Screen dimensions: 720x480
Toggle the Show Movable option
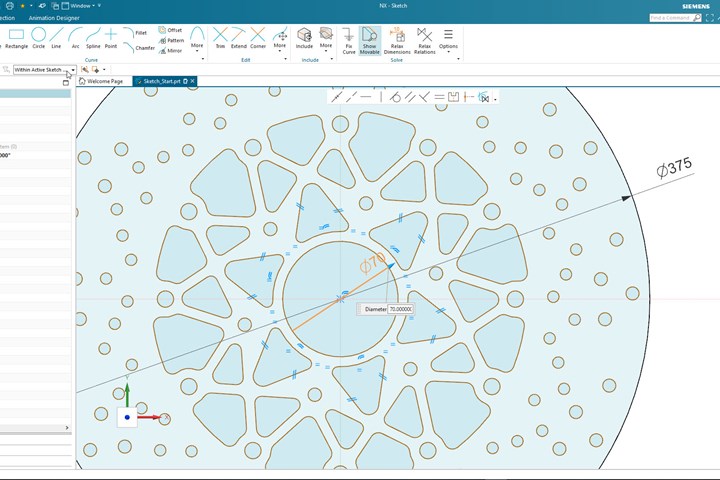point(370,41)
